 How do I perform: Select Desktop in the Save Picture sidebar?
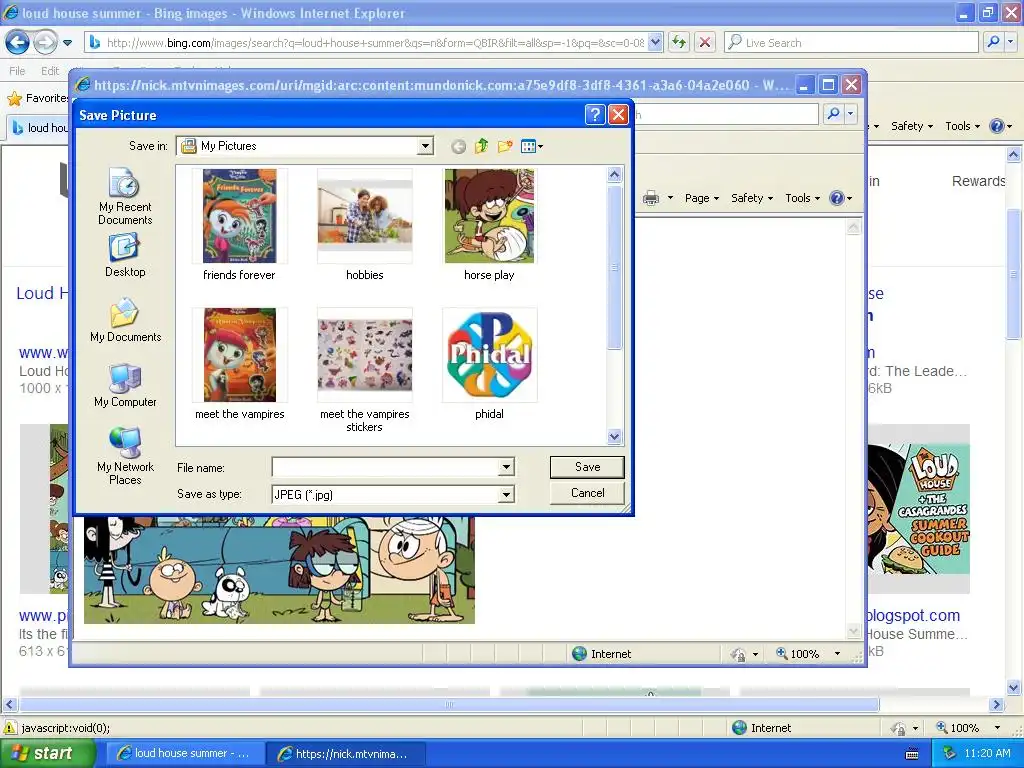[125, 256]
